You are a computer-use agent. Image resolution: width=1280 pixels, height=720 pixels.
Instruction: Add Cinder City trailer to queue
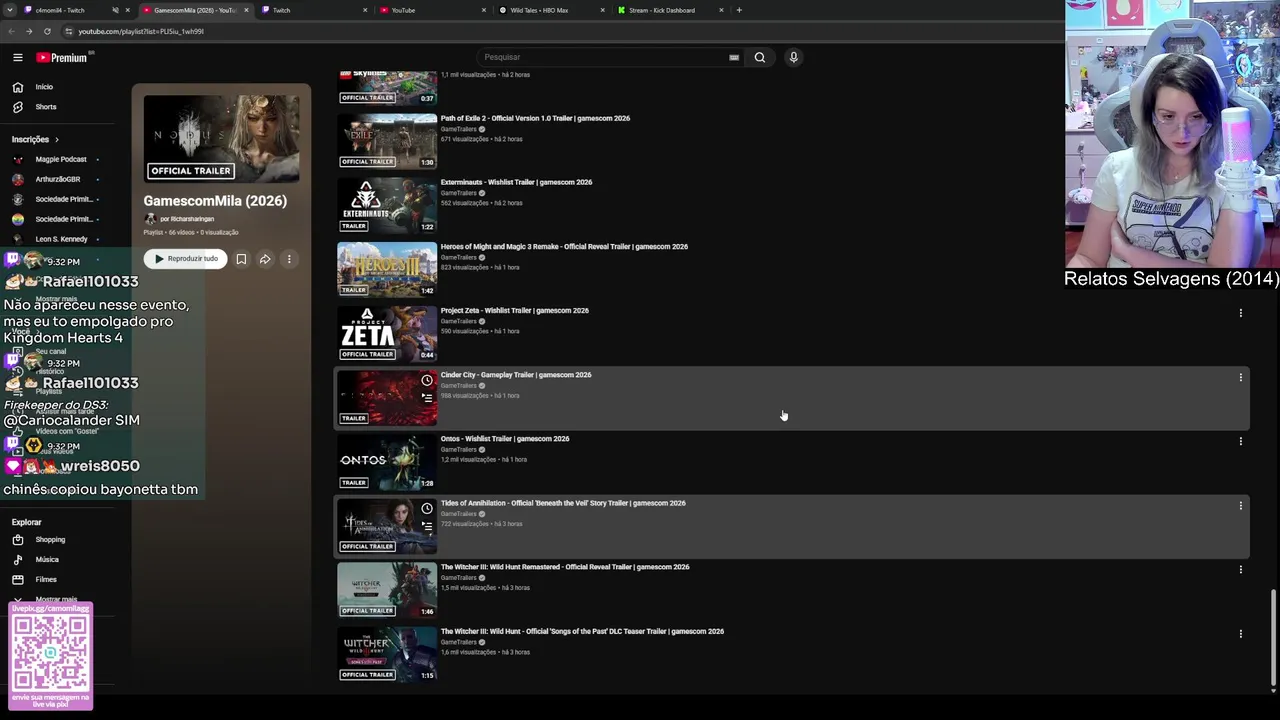click(x=427, y=398)
